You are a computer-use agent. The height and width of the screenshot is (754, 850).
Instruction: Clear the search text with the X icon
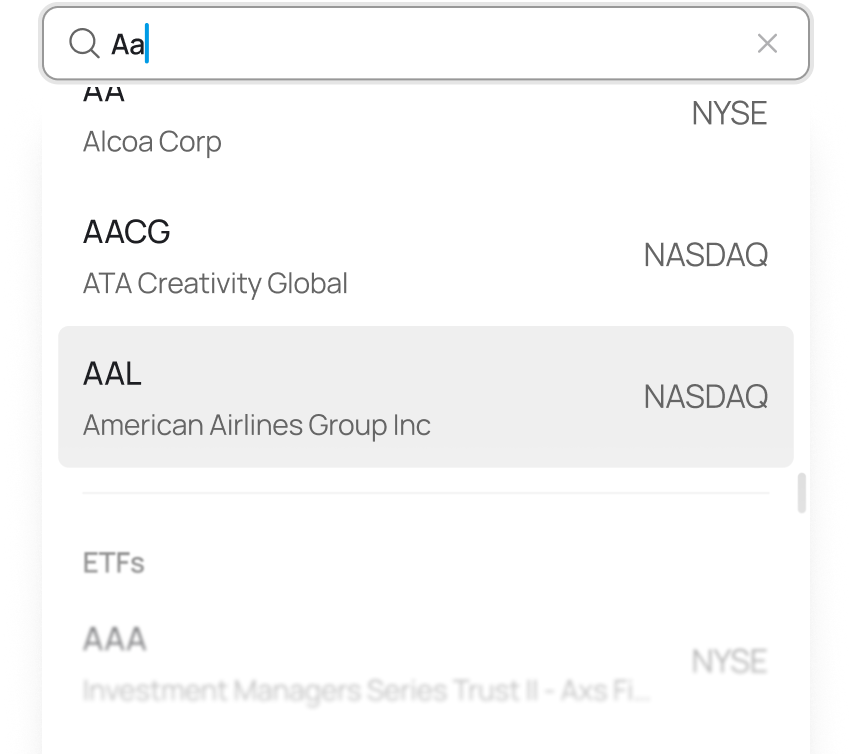(x=767, y=43)
